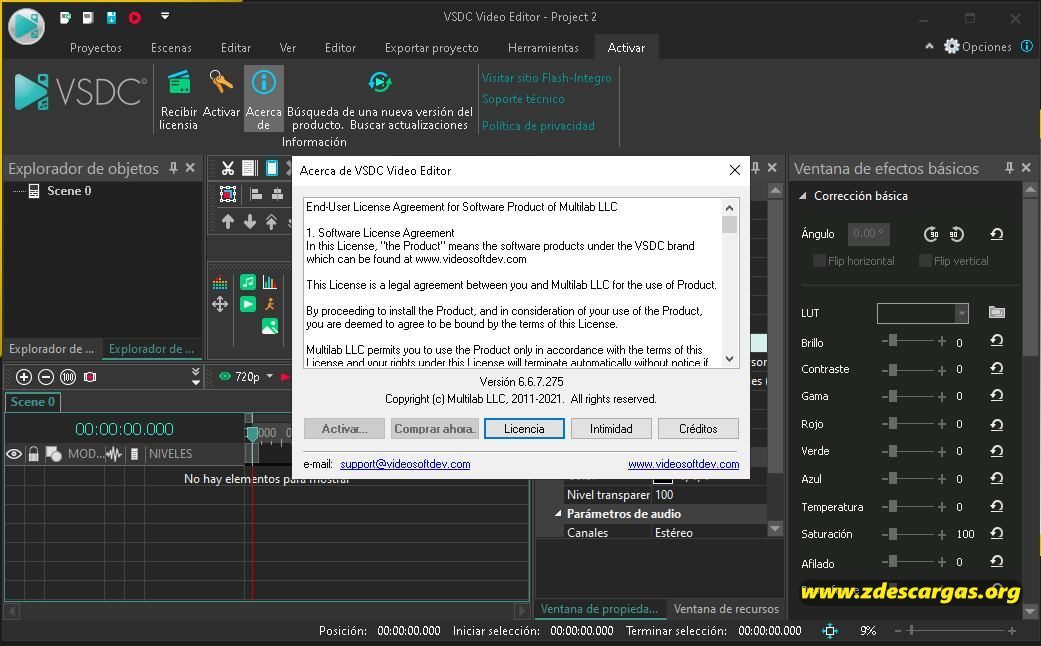
Task: Click the Licencia button in dialog
Action: pos(524,429)
